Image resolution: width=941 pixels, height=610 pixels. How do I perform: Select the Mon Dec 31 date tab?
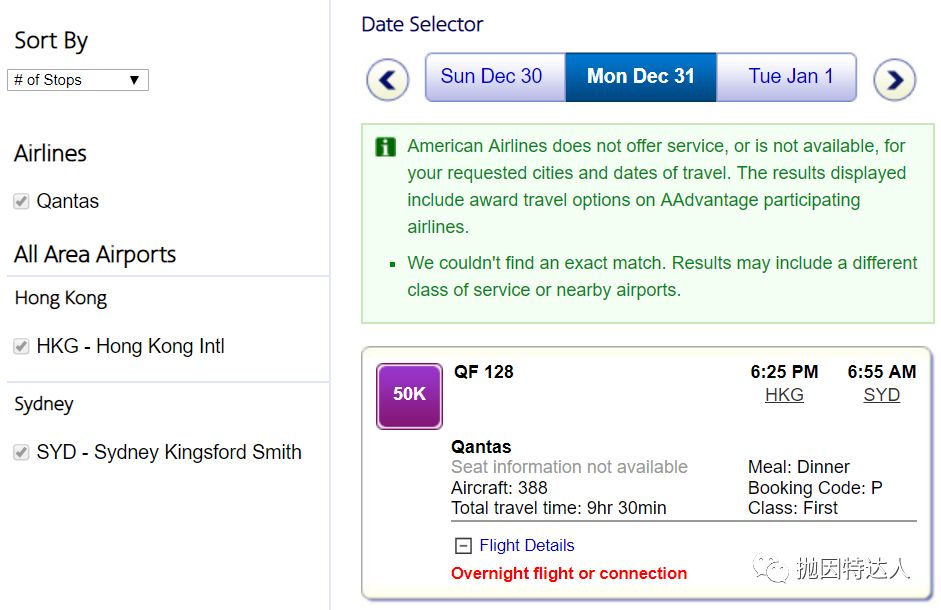click(640, 77)
